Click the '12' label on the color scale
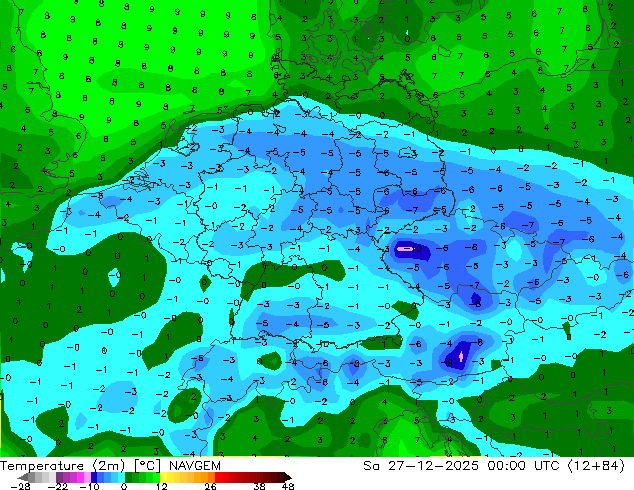The image size is (634, 490). [162, 486]
